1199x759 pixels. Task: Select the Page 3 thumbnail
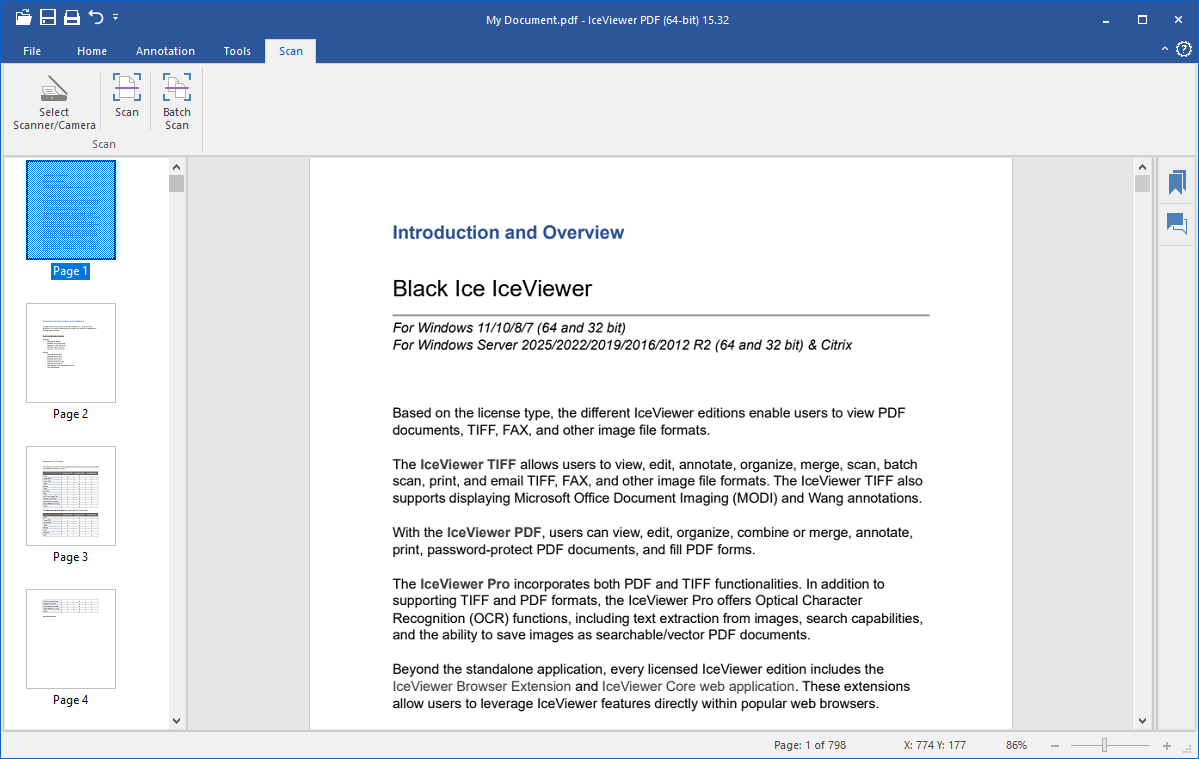tap(71, 496)
